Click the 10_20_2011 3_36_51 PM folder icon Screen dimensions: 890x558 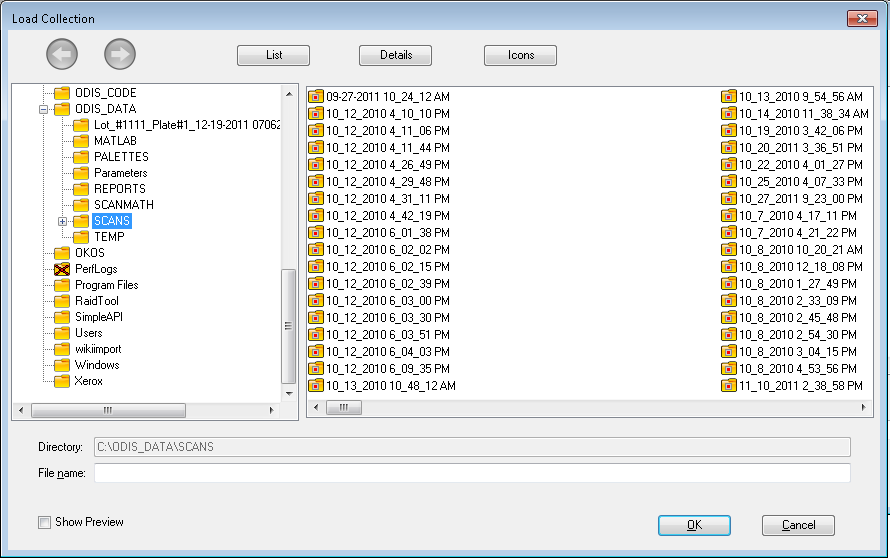pyautogui.click(x=729, y=147)
